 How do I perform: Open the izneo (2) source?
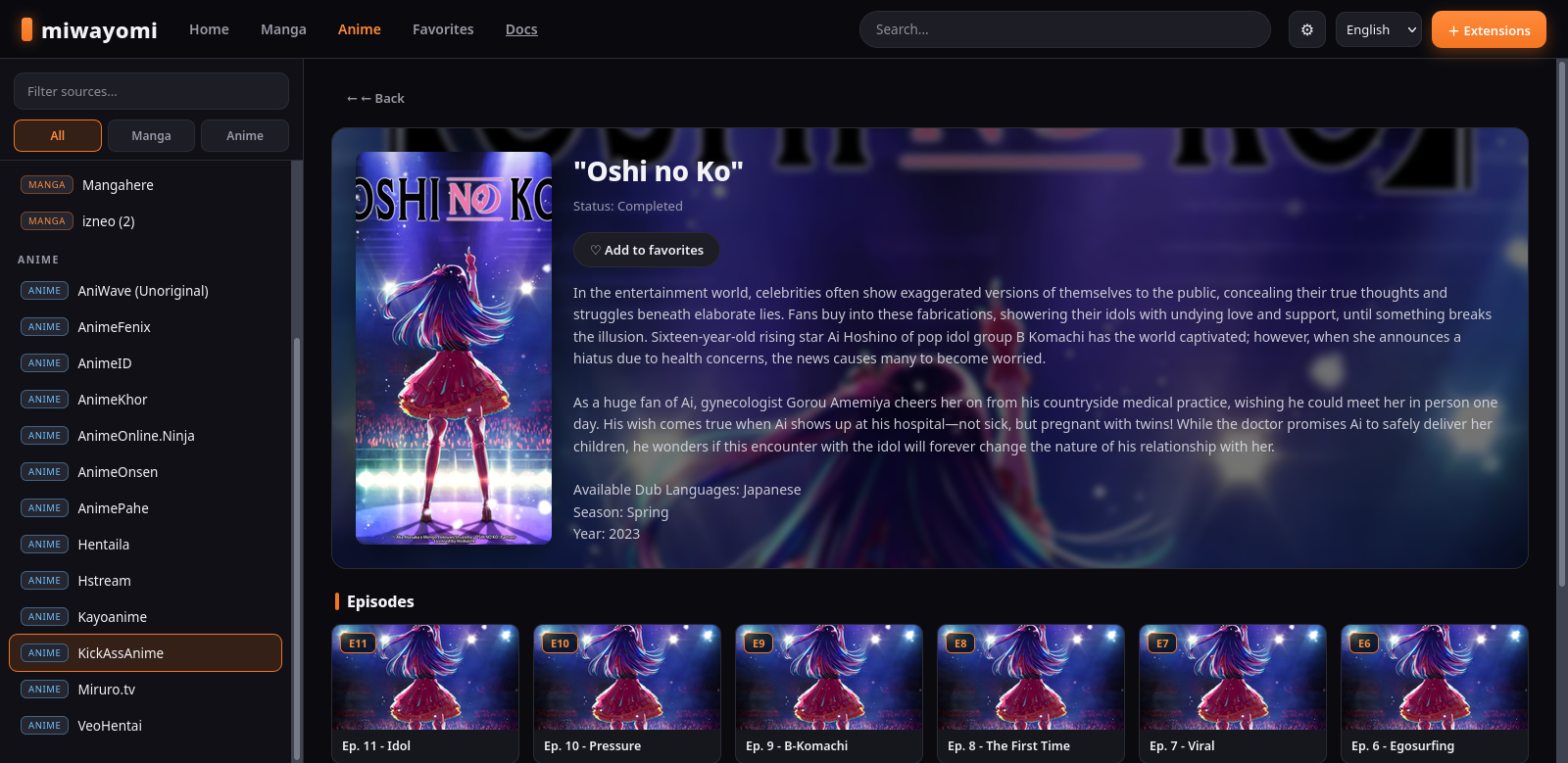click(146, 221)
